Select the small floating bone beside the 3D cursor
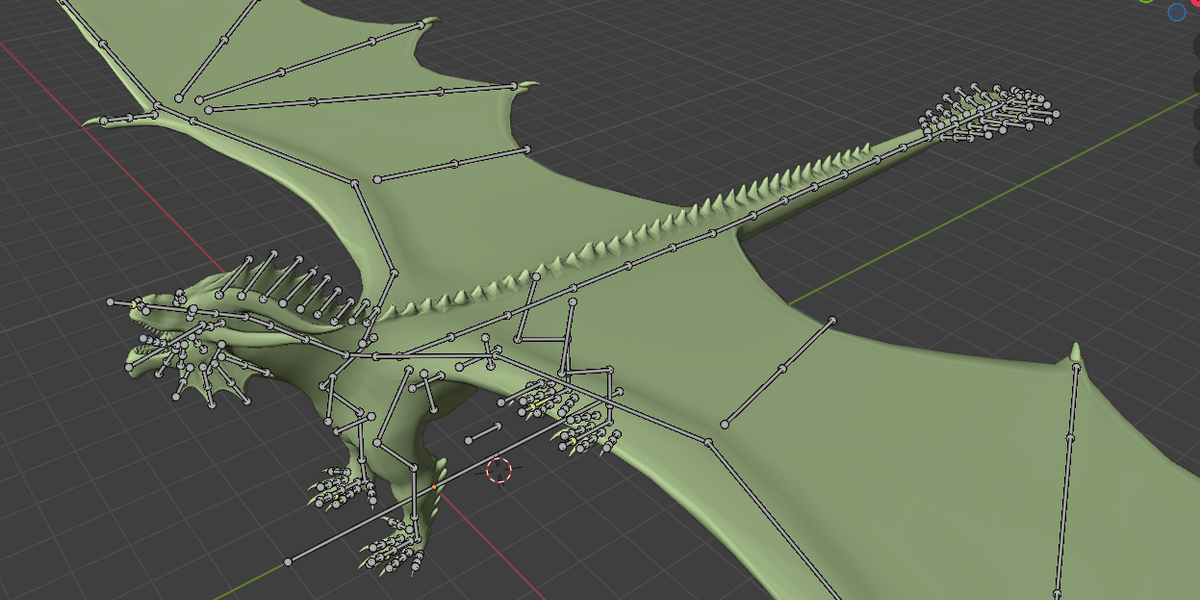The width and height of the screenshot is (1200, 600). 483,433
